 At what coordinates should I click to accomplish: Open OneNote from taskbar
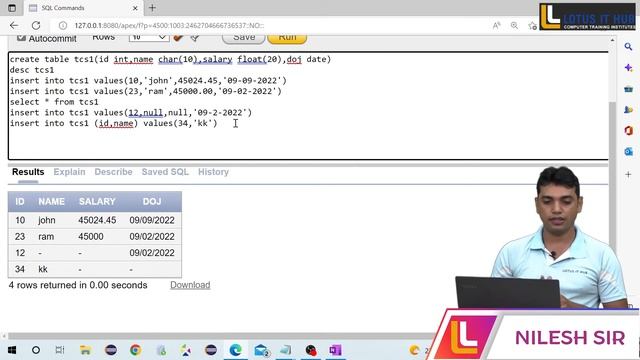335,350
